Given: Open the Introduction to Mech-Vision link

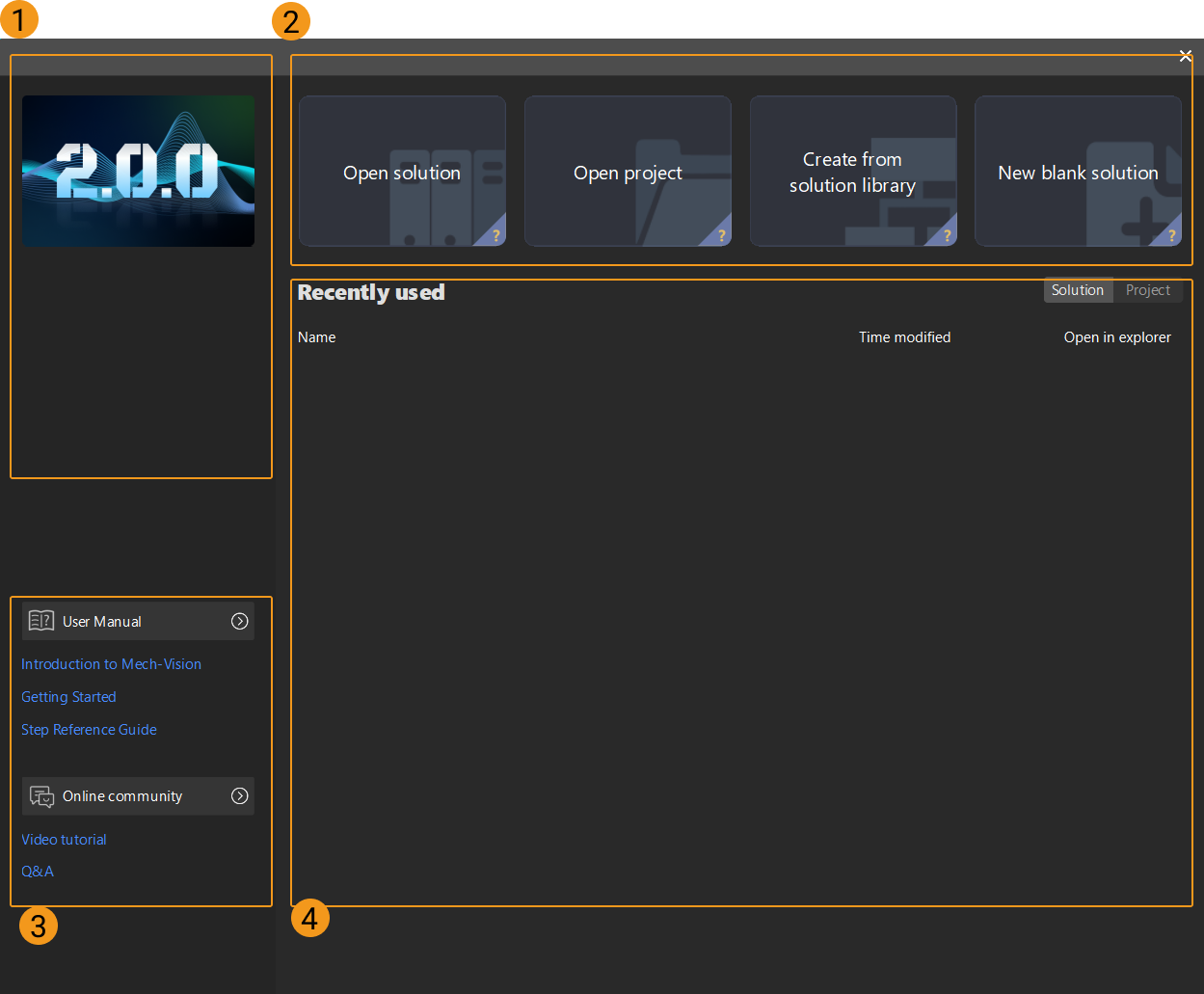Looking at the screenshot, I should tap(111, 664).
